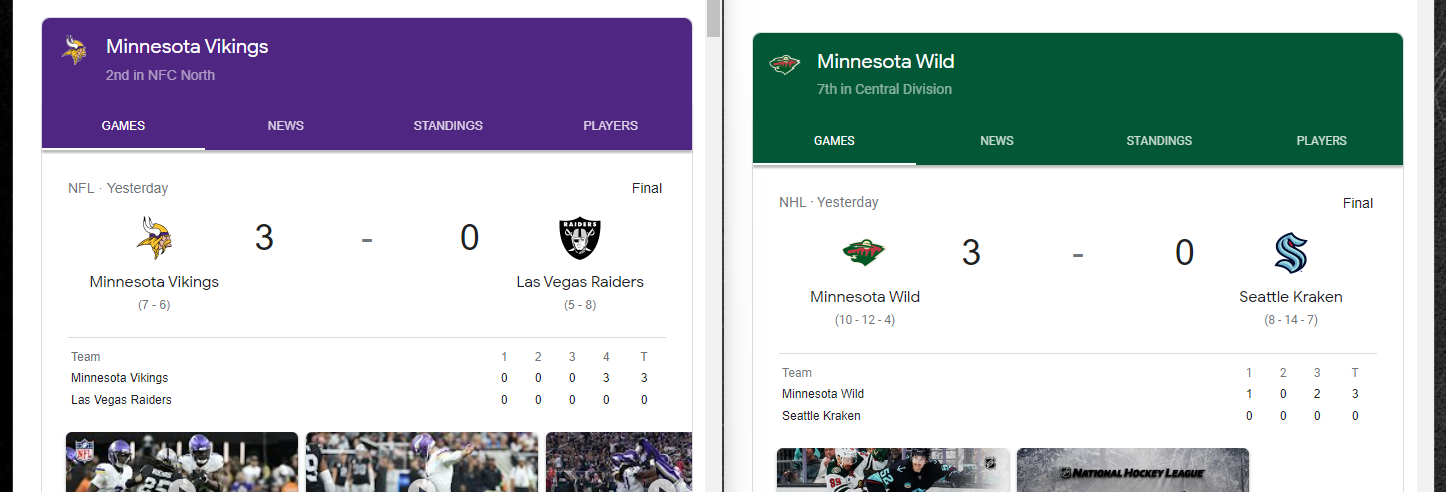Open the Minnesota Wild PLAYERS tab
Screen dimensions: 1446x492
click(1322, 141)
